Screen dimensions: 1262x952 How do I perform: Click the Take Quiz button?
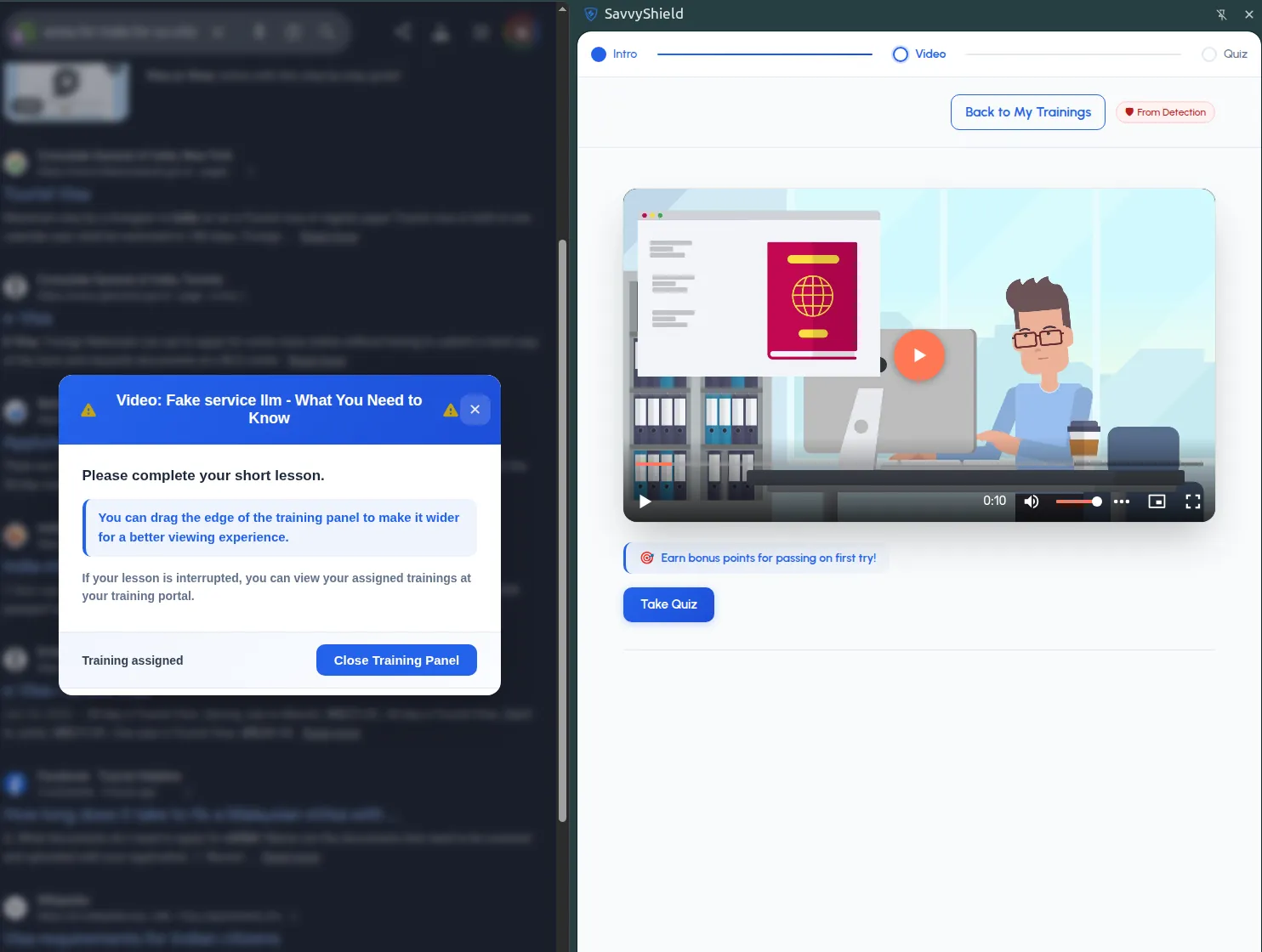point(668,604)
